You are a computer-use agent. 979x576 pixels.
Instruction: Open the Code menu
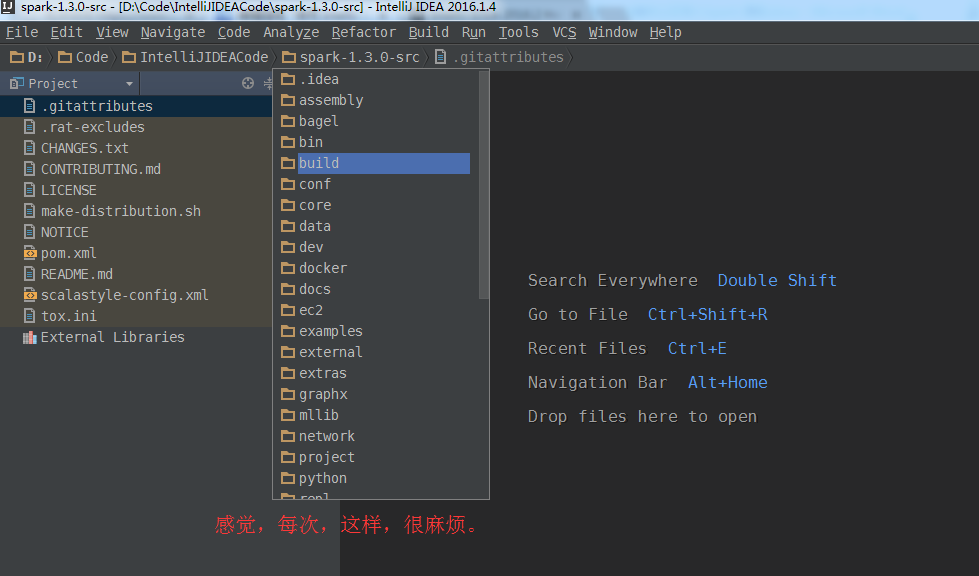234,32
